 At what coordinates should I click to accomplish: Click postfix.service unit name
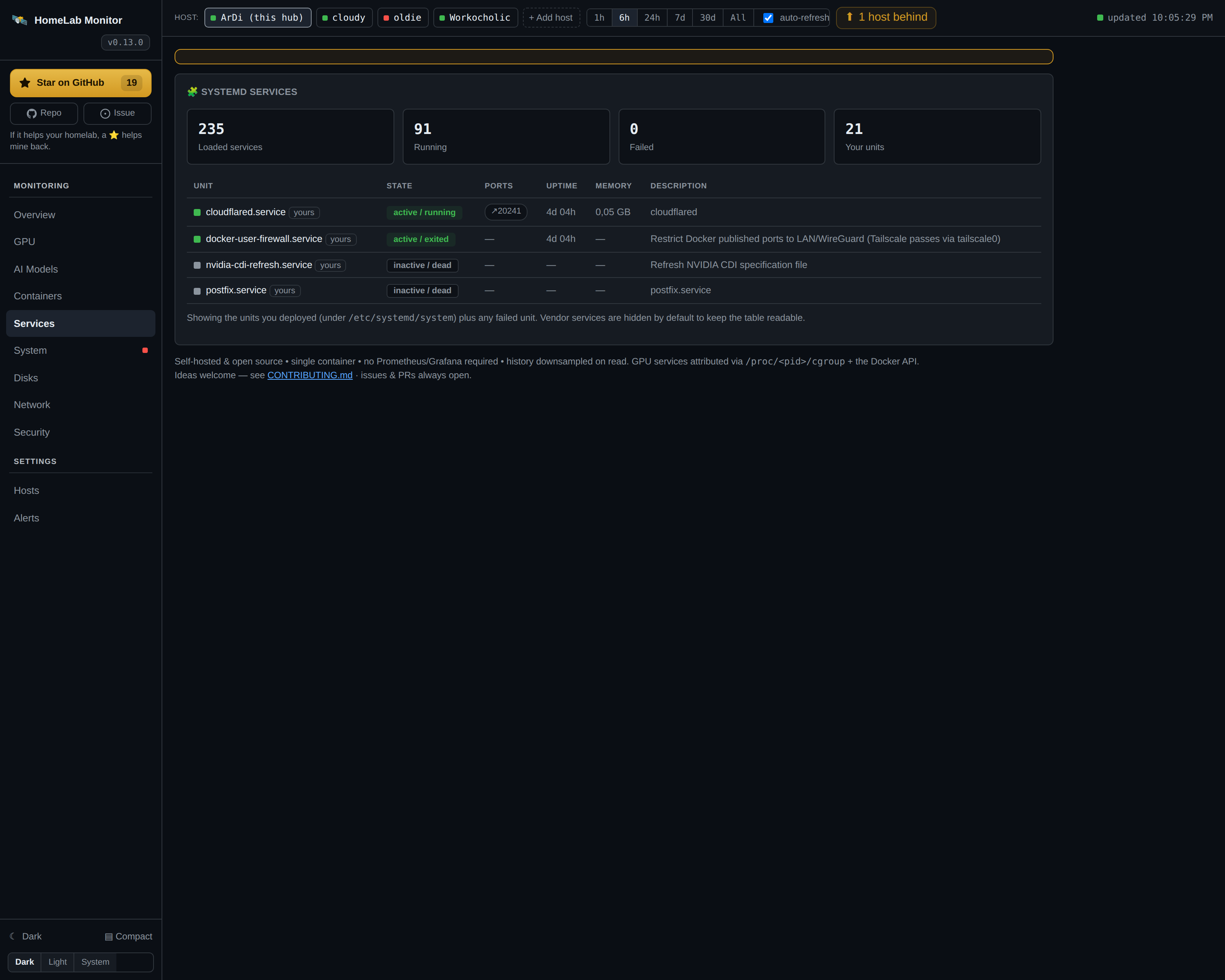(x=236, y=290)
